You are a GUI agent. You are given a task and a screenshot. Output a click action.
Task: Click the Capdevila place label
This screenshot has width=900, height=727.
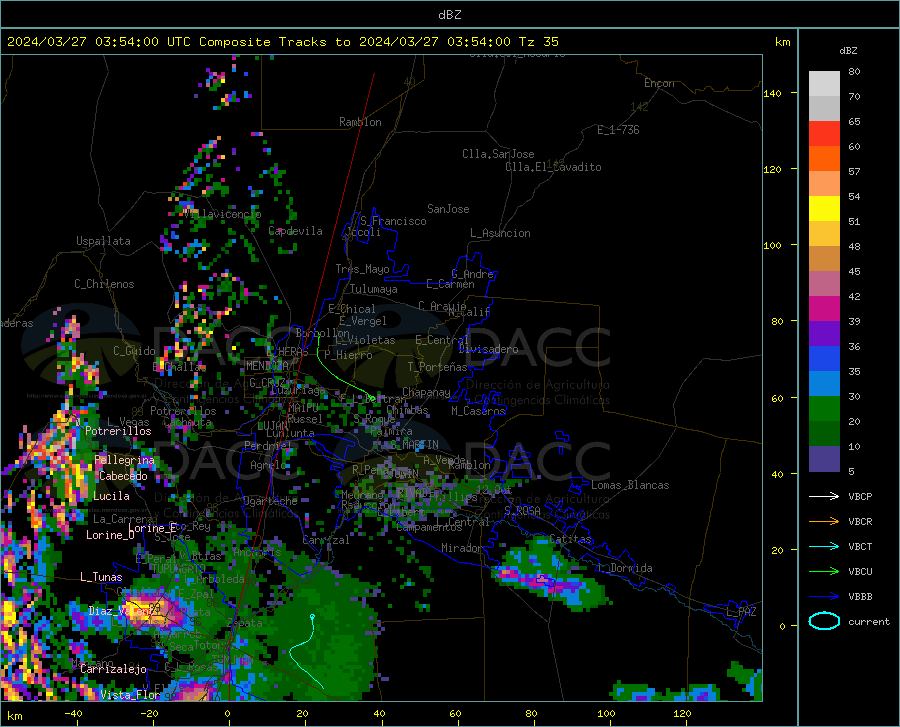[x=295, y=231]
